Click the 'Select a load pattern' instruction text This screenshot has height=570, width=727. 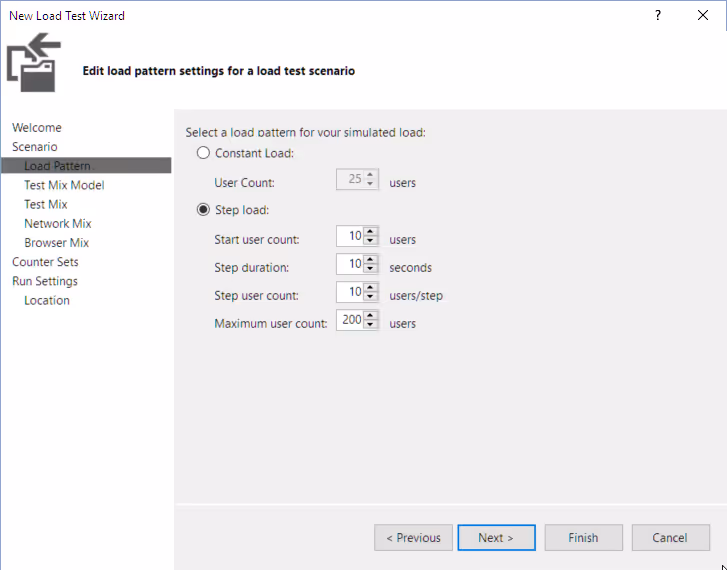306,133
